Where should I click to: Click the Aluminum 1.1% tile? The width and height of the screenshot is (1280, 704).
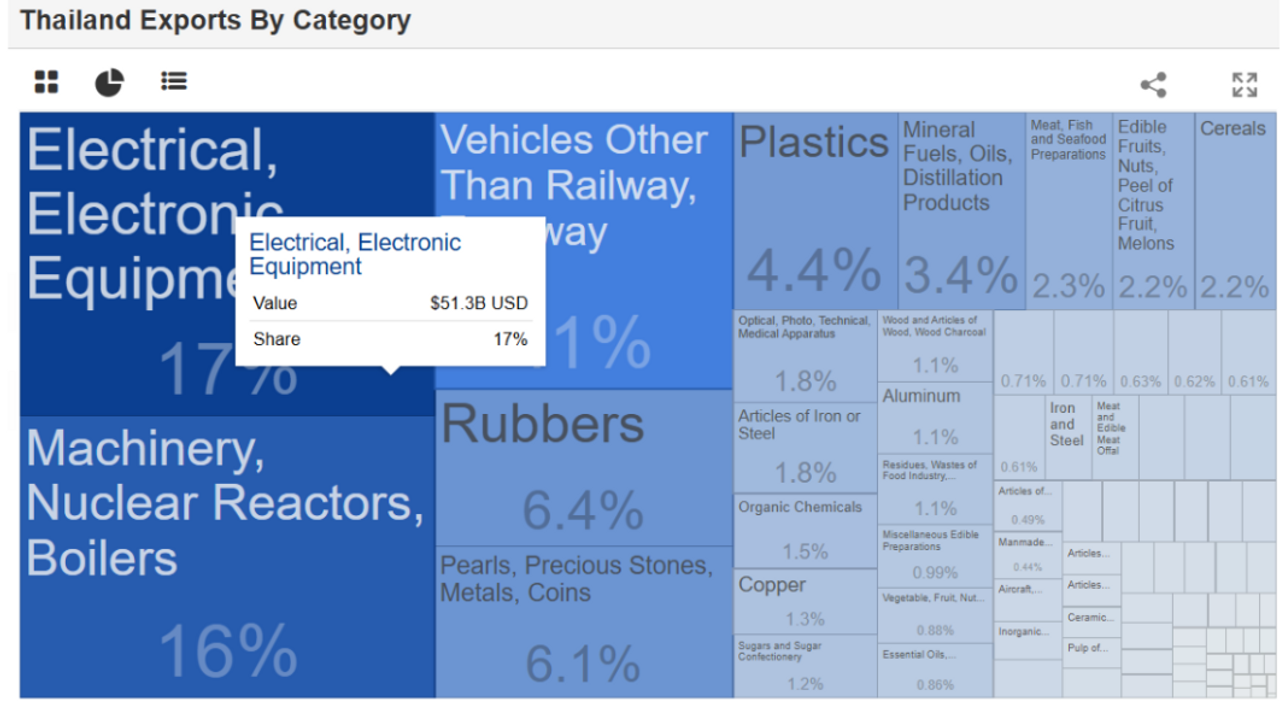pos(935,417)
